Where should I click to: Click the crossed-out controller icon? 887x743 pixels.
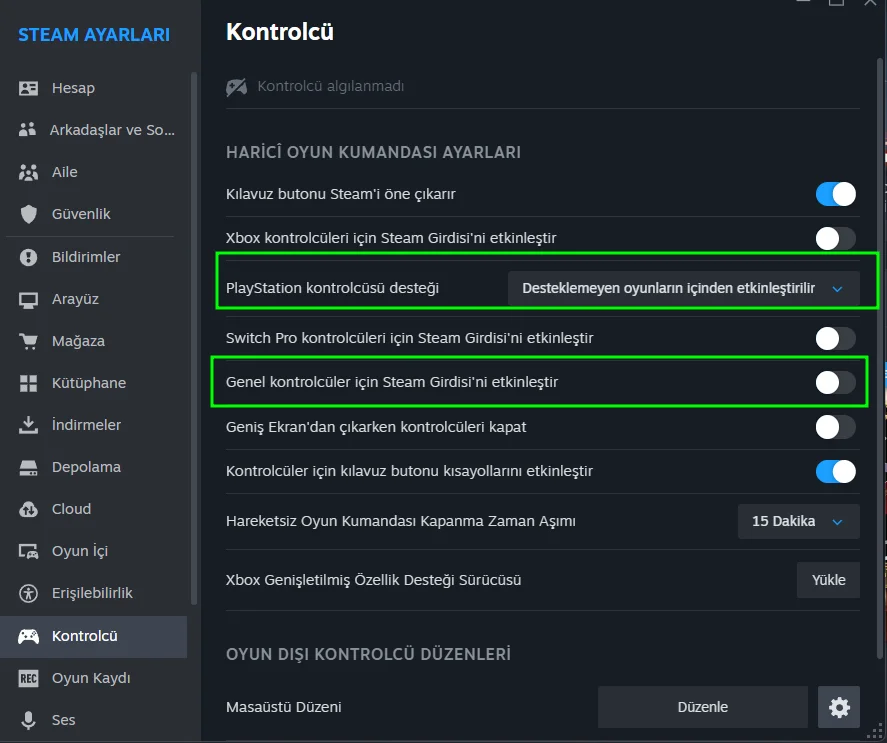236,87
